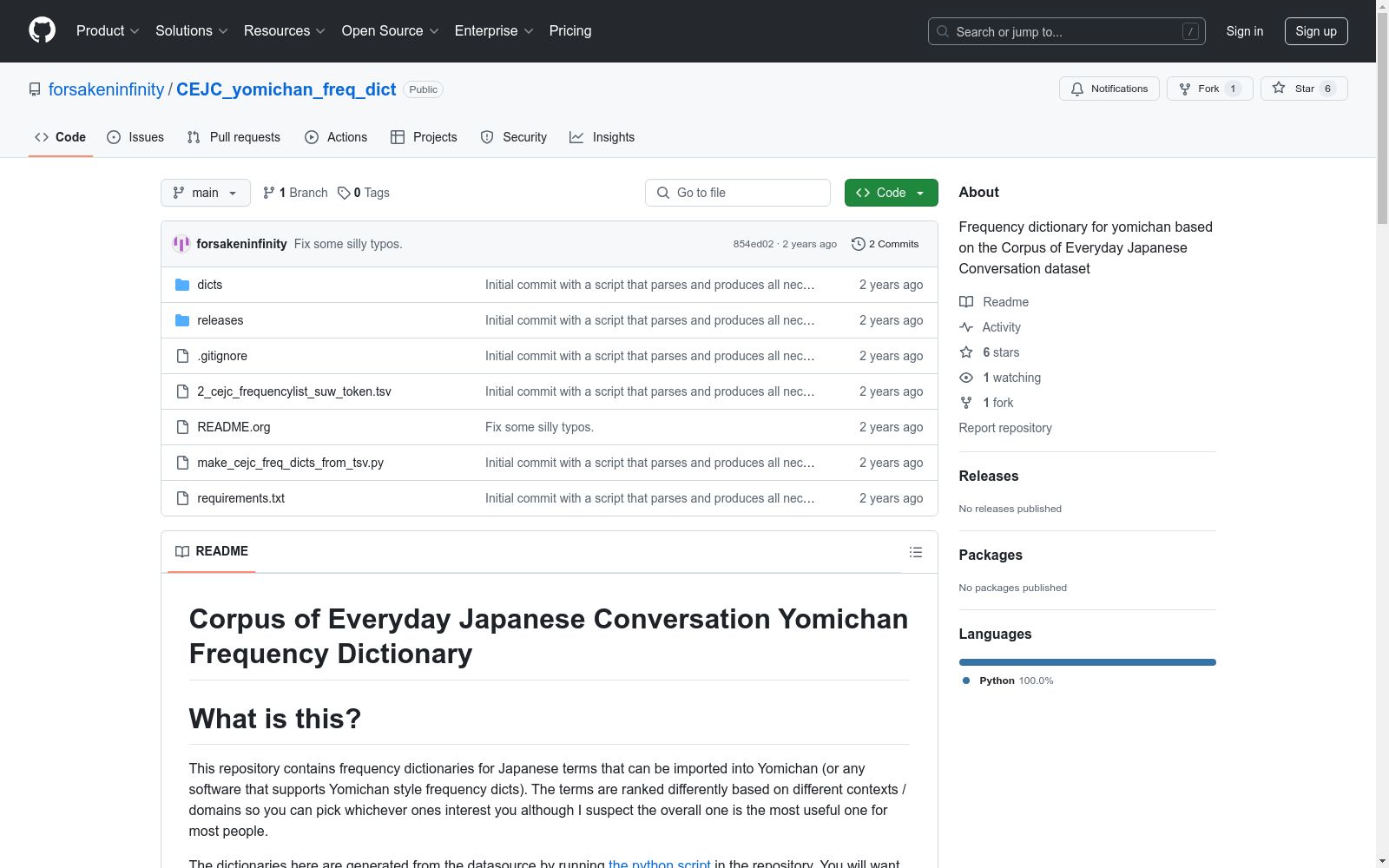Click the releases folder icon
This screenshot has height=868, width=1389.
tap(182, 320)
